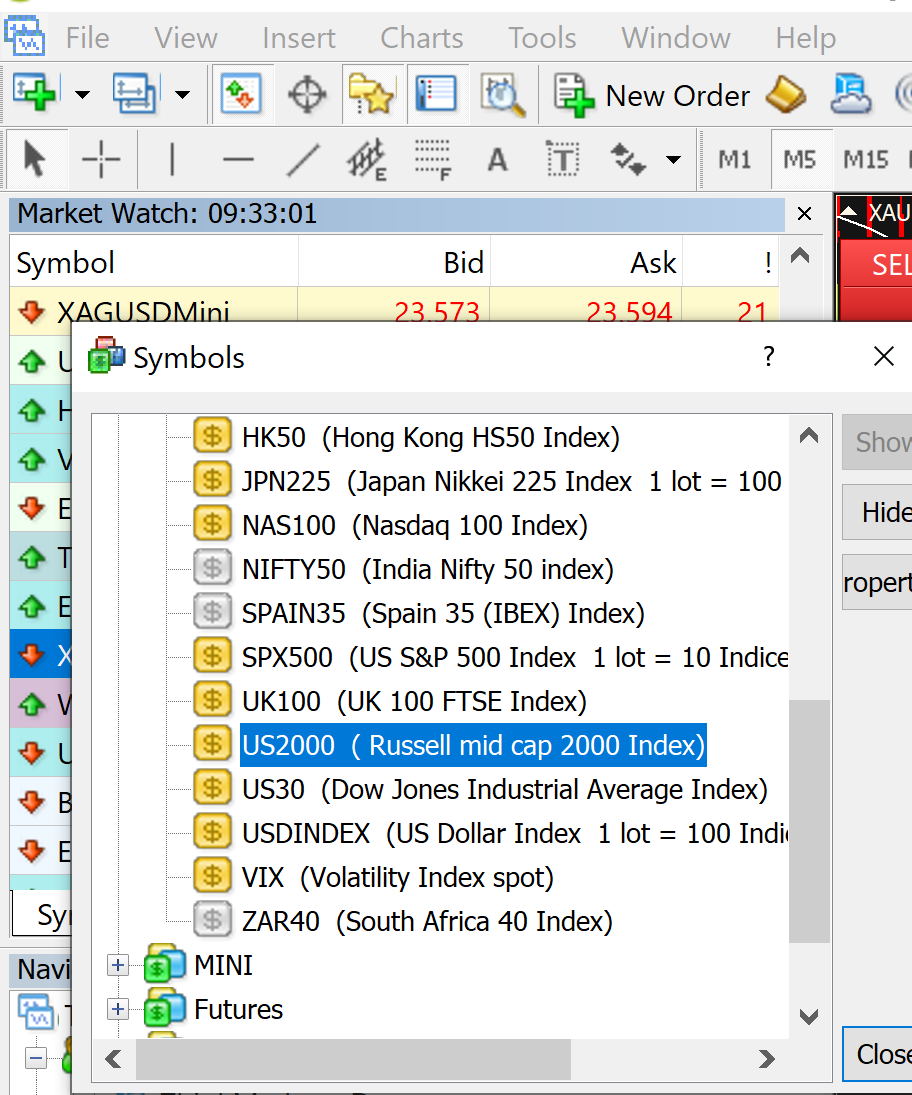Click the coin icon beside USDINDEX

tap(212, 832)
